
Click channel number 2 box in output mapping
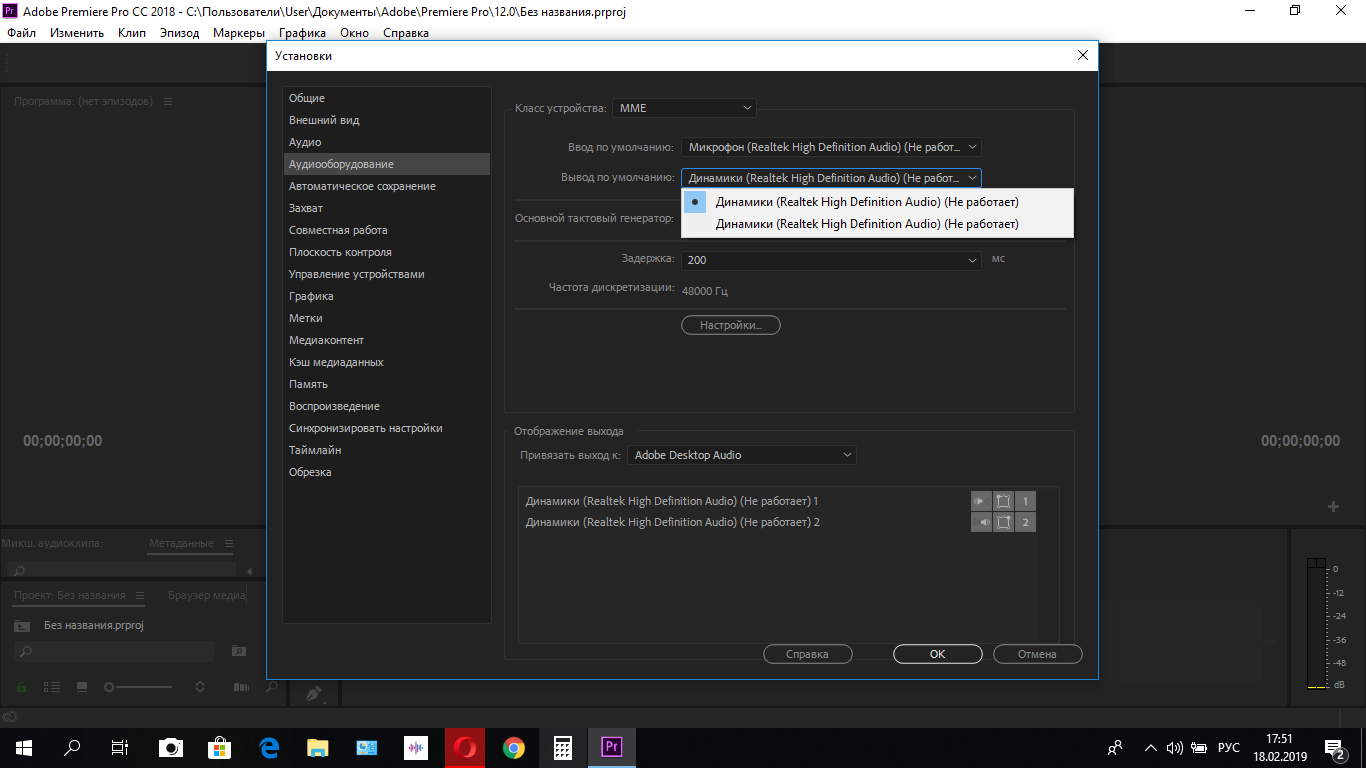[x=1025, y=522]
